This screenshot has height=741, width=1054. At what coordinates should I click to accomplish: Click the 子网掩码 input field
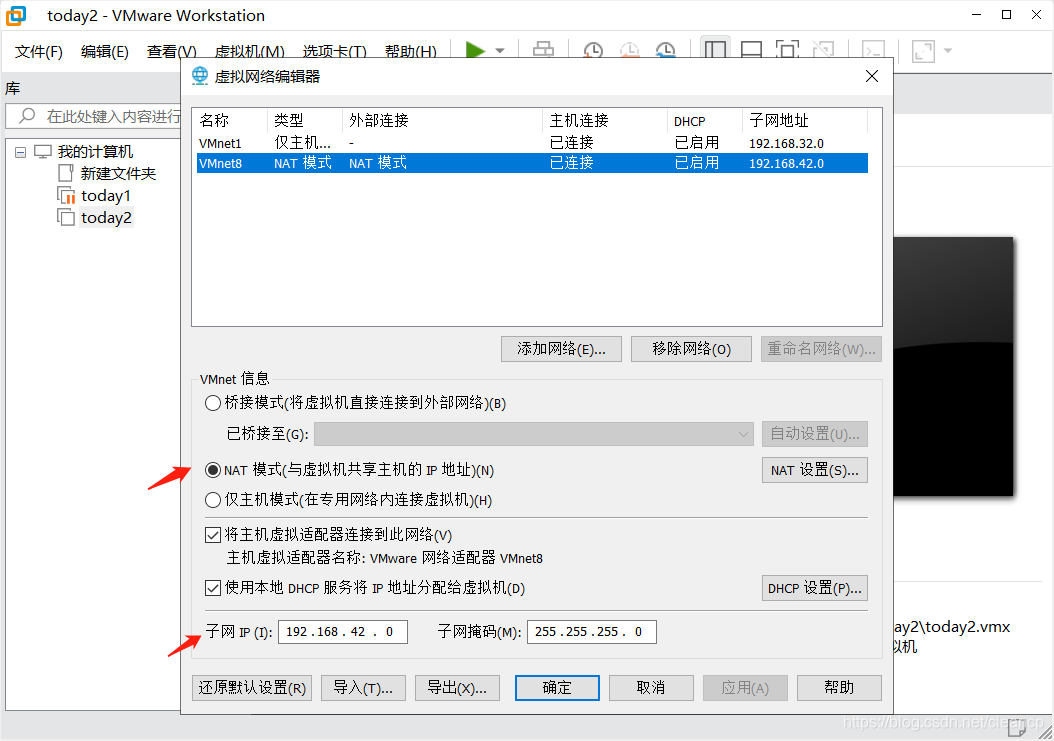click(592, 631)
